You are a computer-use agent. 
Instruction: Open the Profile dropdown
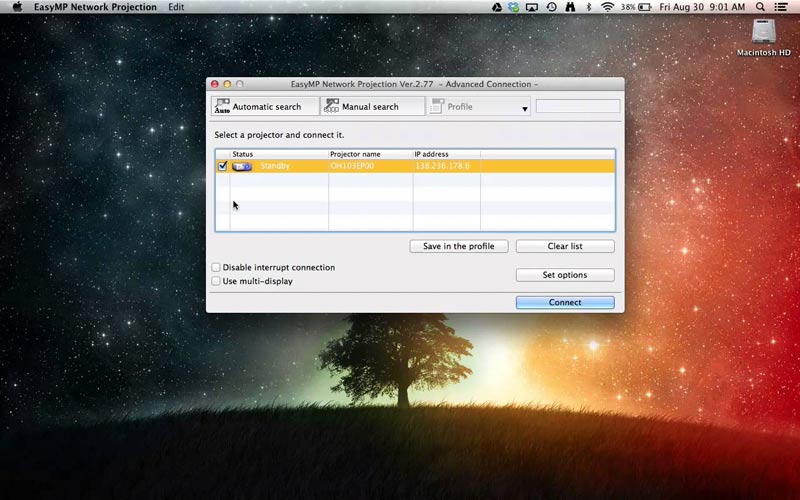tap(479, 106)
